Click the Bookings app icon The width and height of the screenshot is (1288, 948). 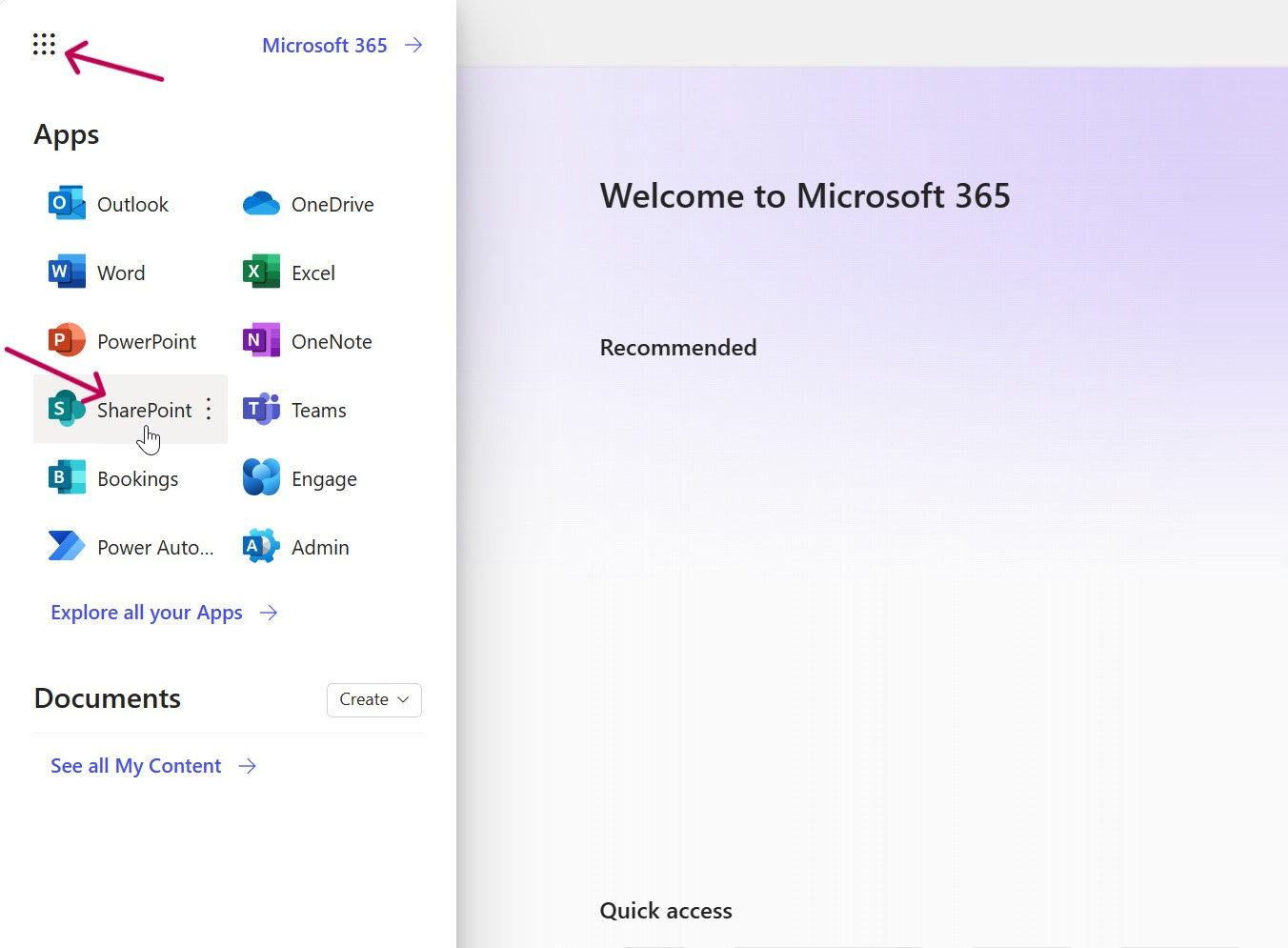(67, 477)
